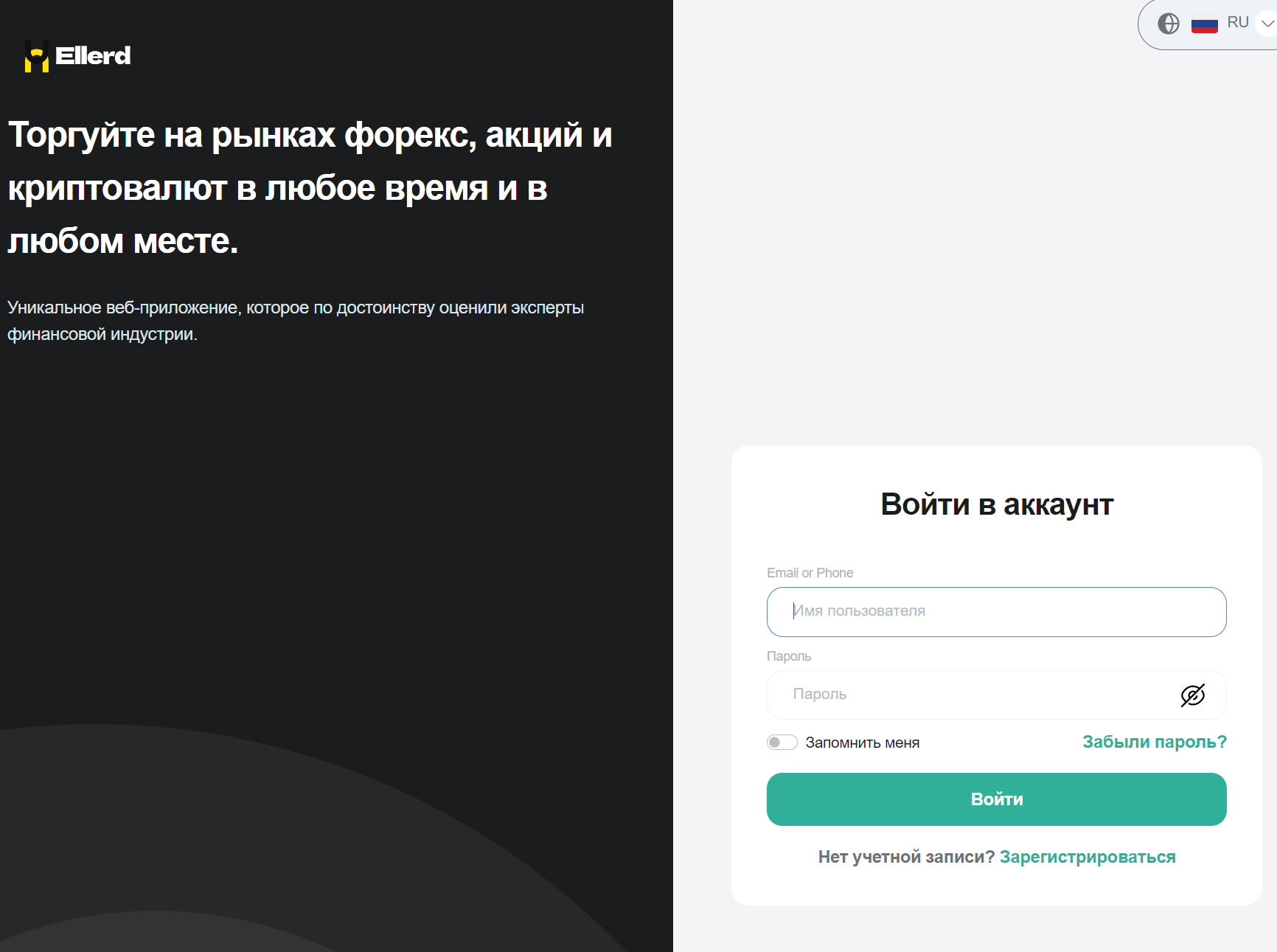Image resolution: width=1277 pixels, height=952 pixels.
Task: Click the Нет учетной записи? text
Action: click(x=906, y=857)
